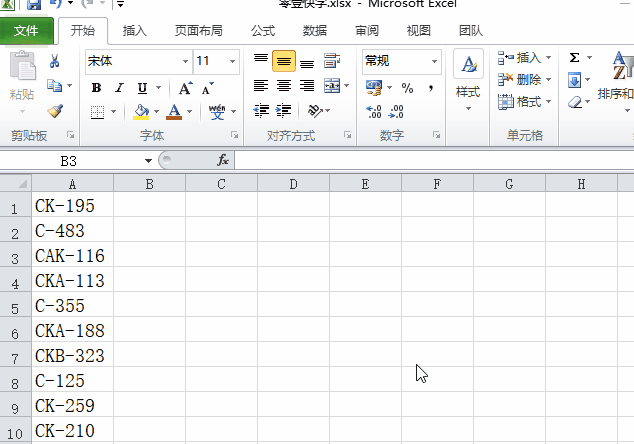Image resolution: width=634 pixels, height=444 pixels.
Task: Align text to bottom of cell
Action: [x=307, y=61]
